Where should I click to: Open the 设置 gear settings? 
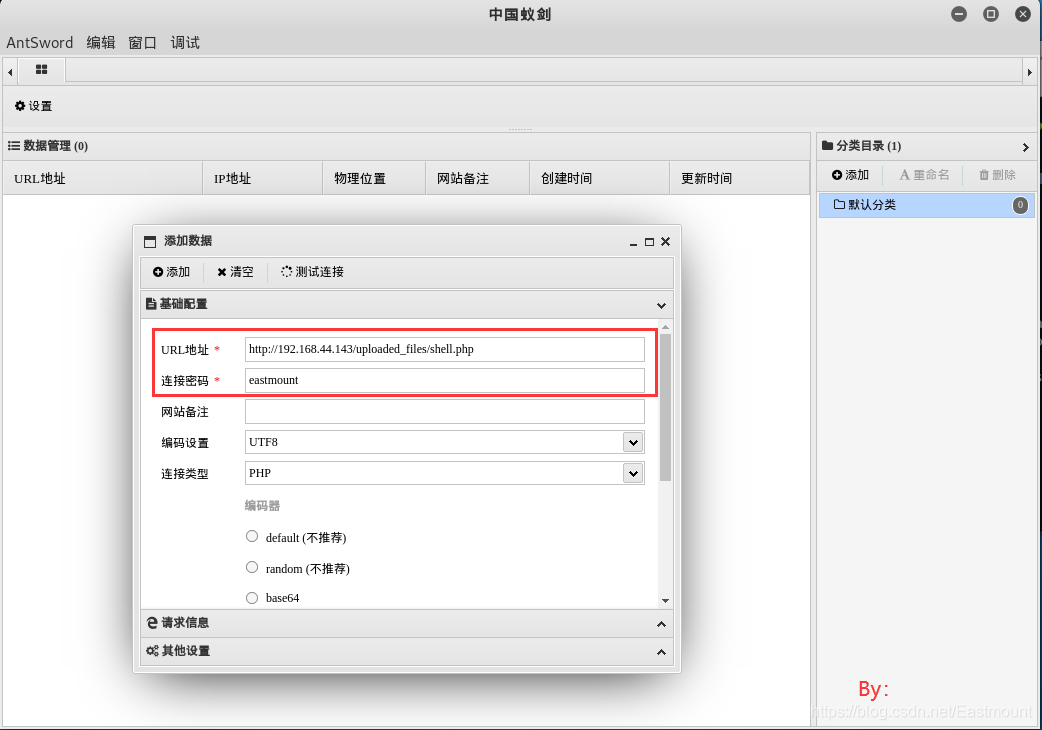tap(33, 106)
